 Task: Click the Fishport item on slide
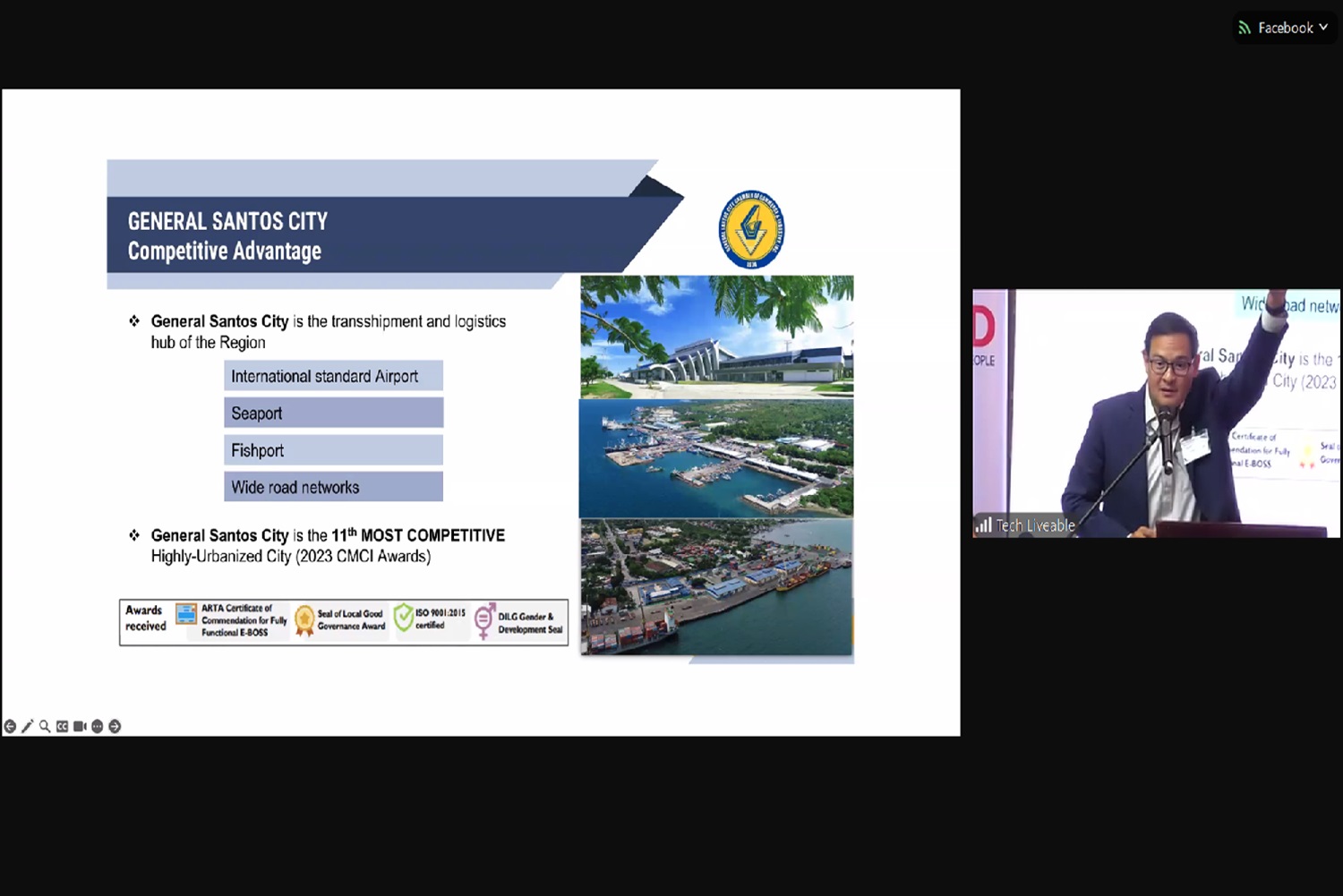333,450
